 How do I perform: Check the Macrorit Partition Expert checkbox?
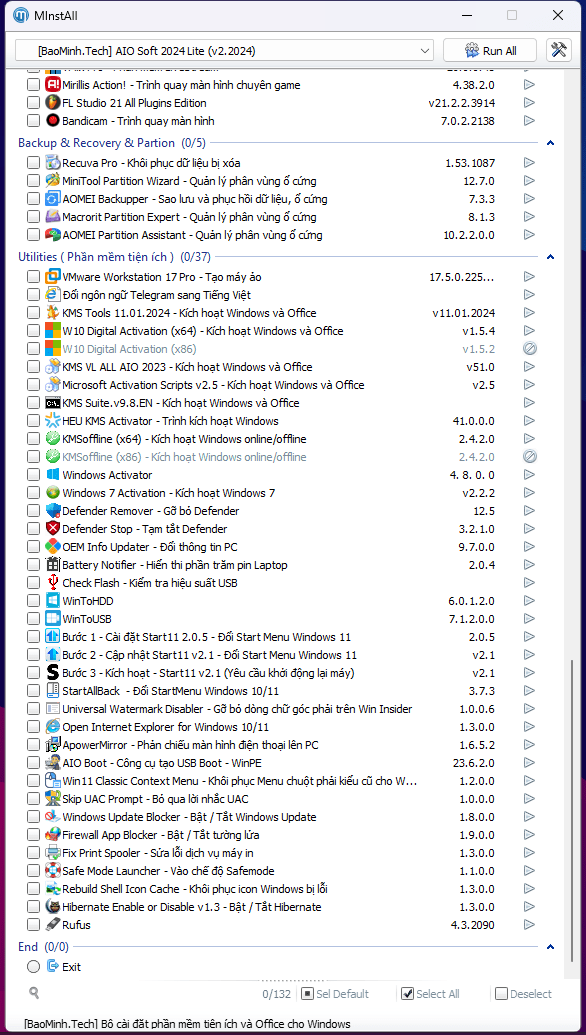[x=33, y=217]
